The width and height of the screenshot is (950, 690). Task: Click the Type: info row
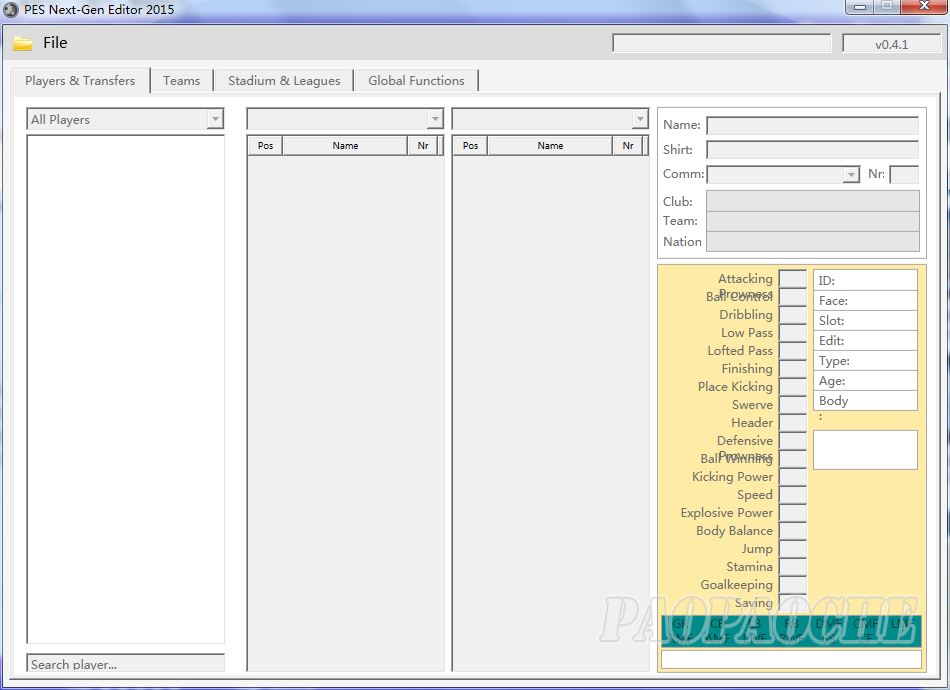point(865,360)
